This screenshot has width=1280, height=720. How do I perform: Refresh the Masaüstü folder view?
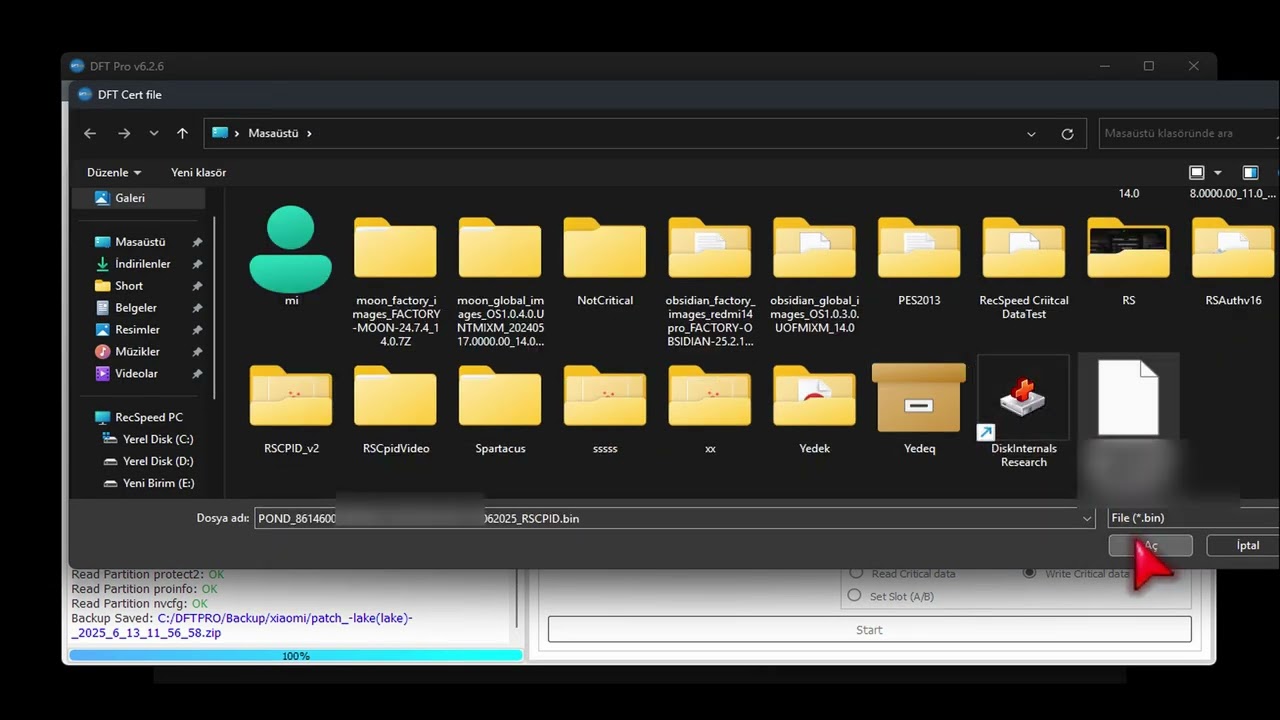tap(1067, 133)
